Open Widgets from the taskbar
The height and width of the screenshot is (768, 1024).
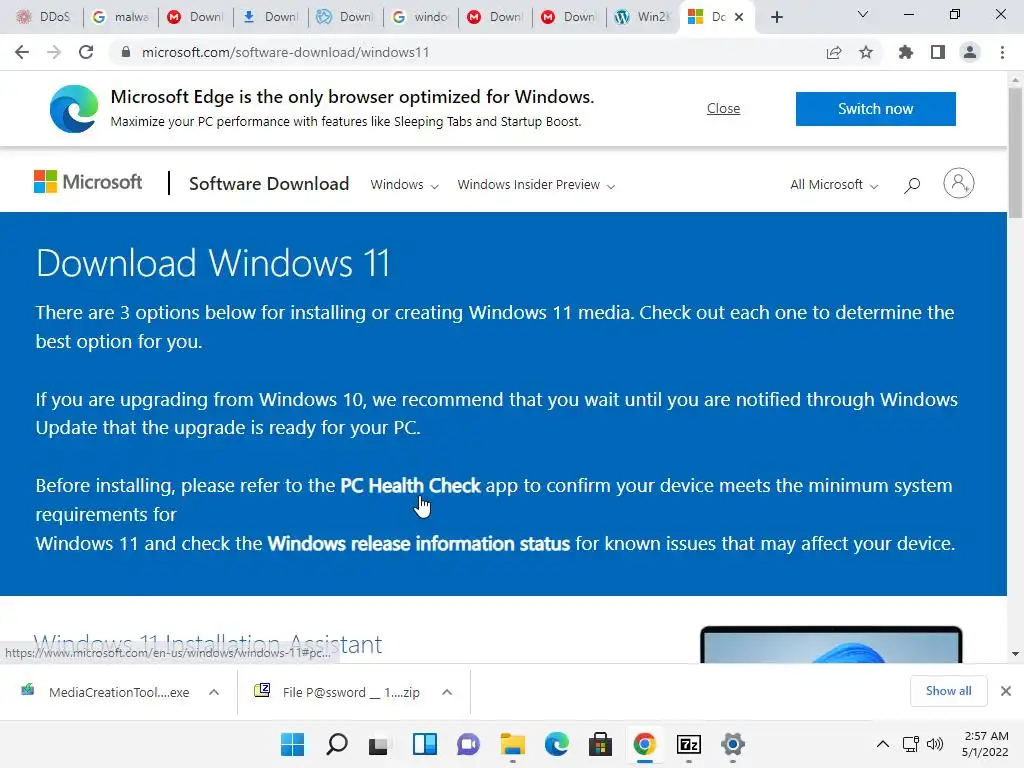click(x=424, y=744)
